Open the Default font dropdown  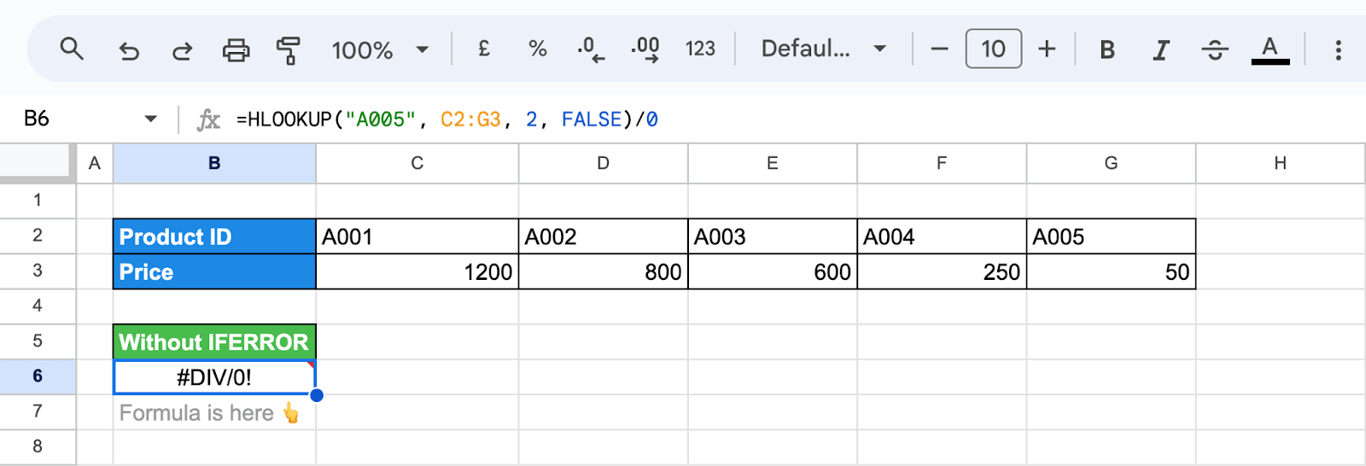pyautogui.click(x=824, y=49)
